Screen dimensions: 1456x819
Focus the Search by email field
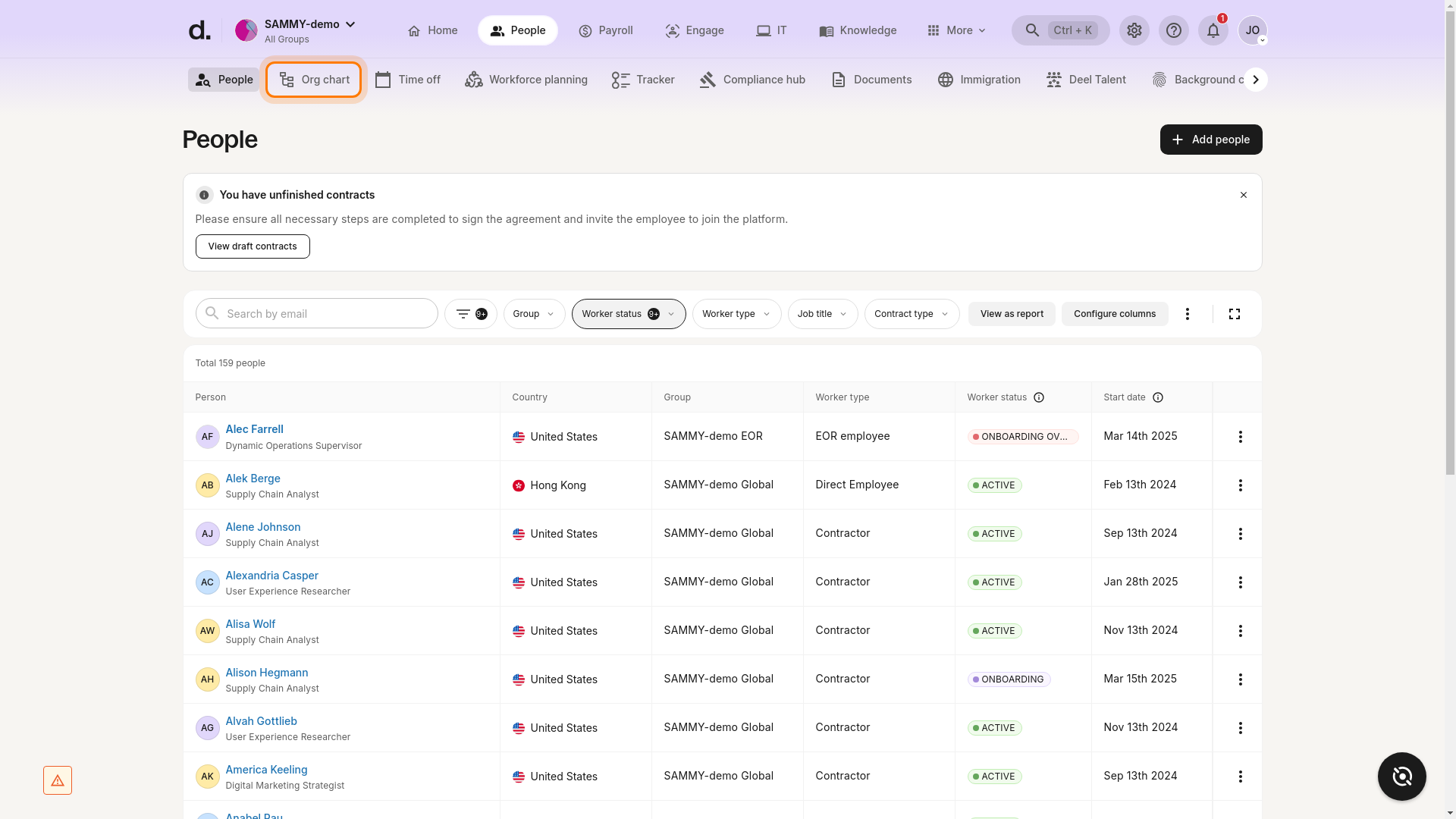point(317,314)
